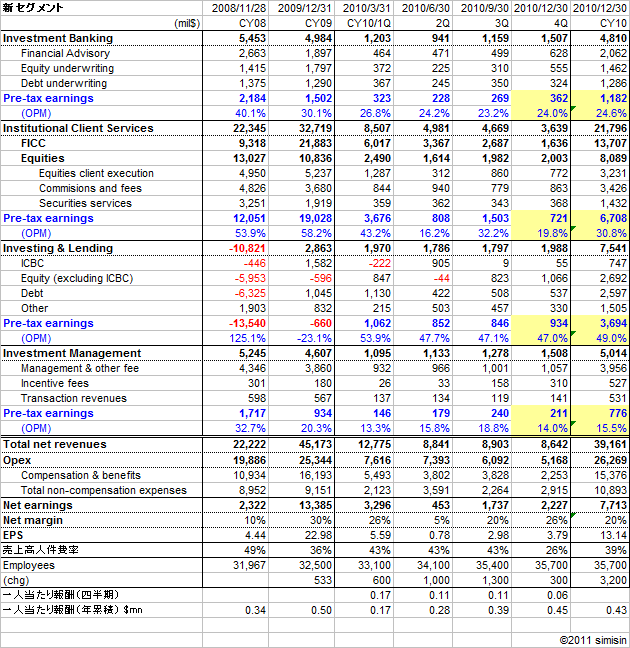Select the 16,193 compensation CY09 value
The height and width of the screenshot is (648, 630).
[315, 475]
